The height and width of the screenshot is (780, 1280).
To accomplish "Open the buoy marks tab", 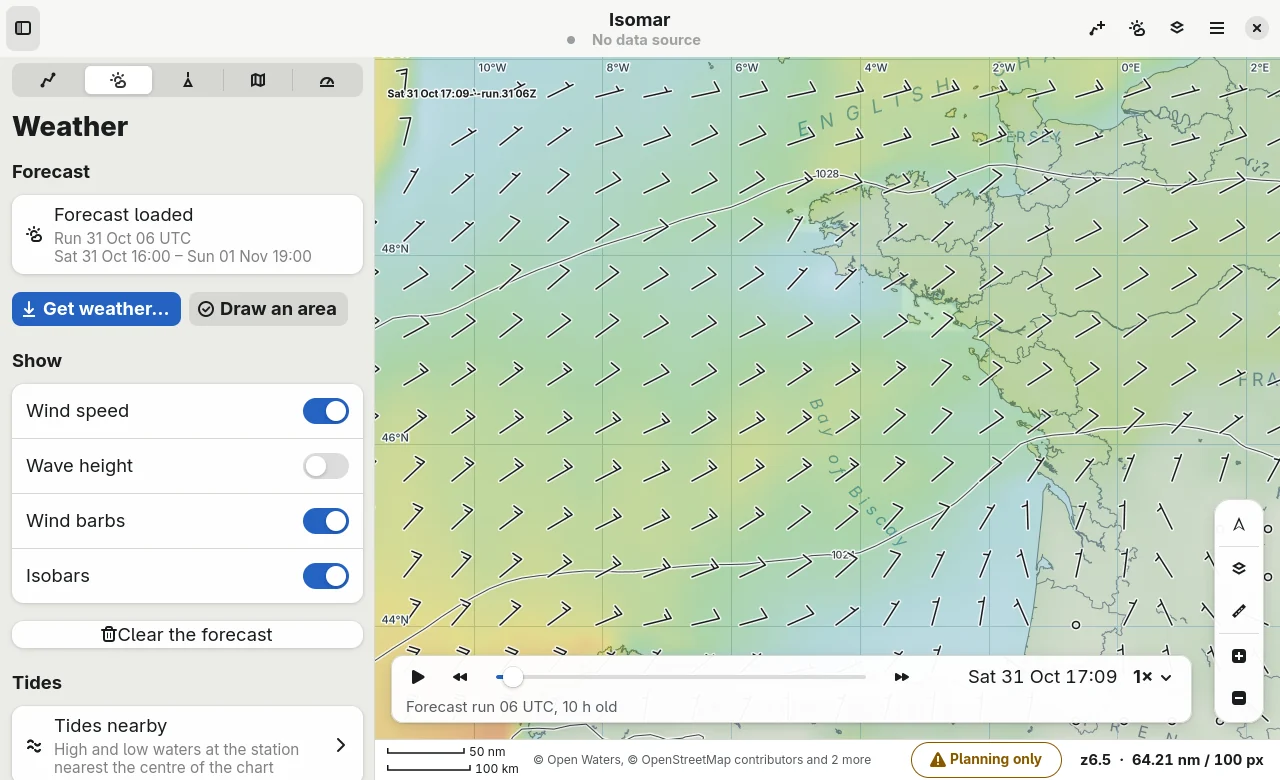I will pyautogui.click(x=188, y=80).
